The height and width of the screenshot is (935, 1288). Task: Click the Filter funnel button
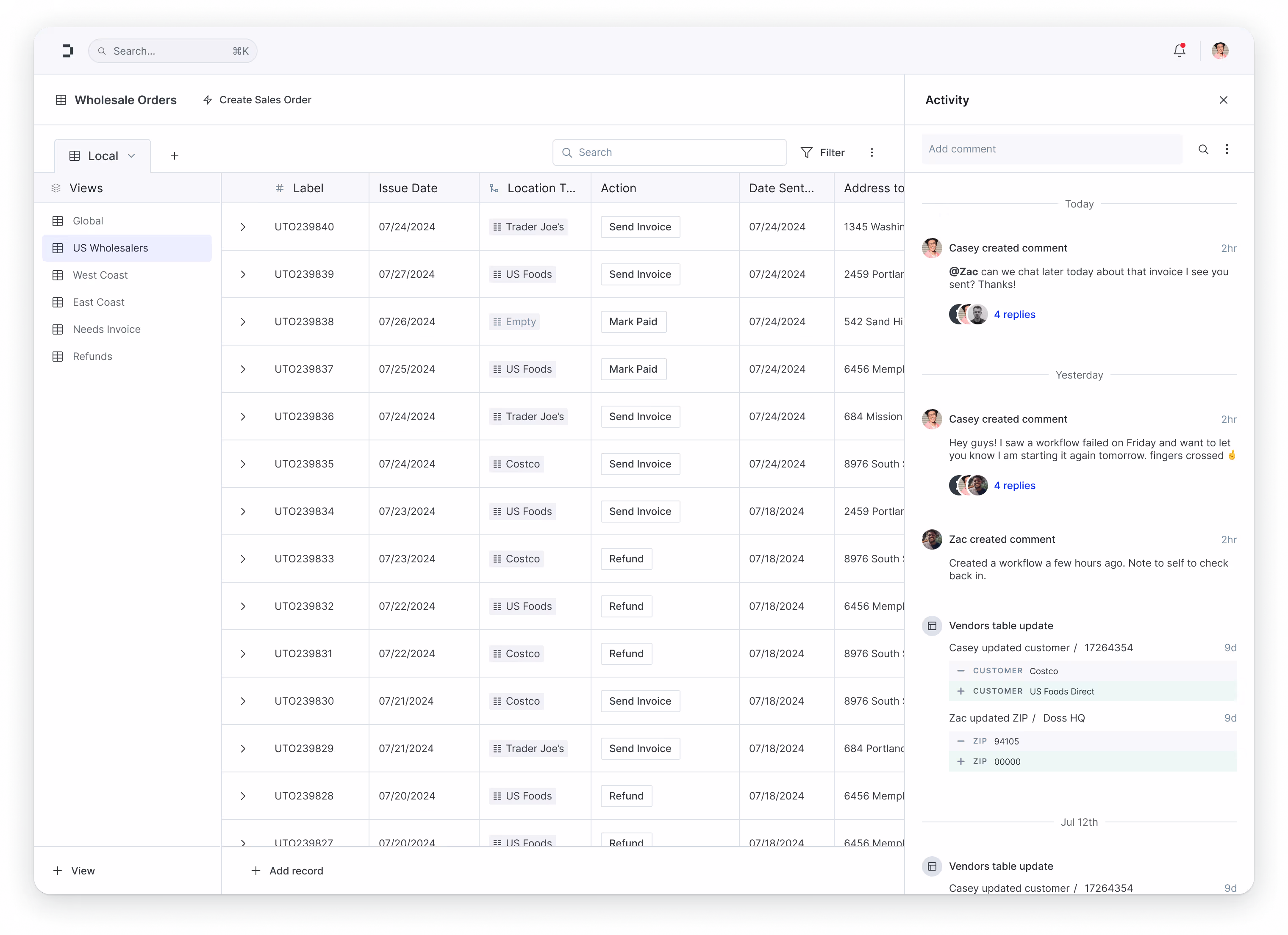[x=822, y=153]
